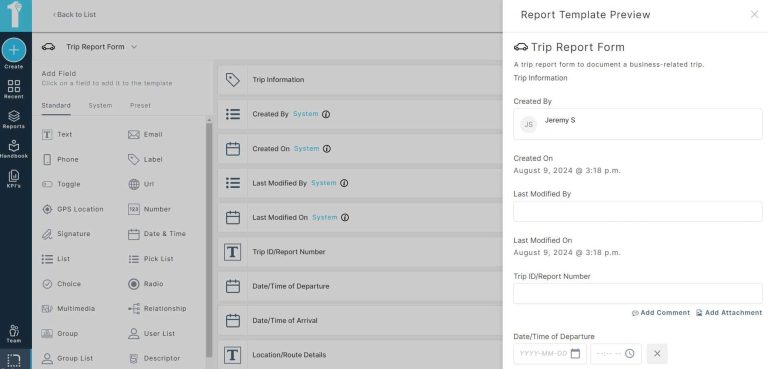The height and width of the screenshot is (369, 768).
Task: Select the Date/Time of Departure template row
Action: (x=360, y=286)
